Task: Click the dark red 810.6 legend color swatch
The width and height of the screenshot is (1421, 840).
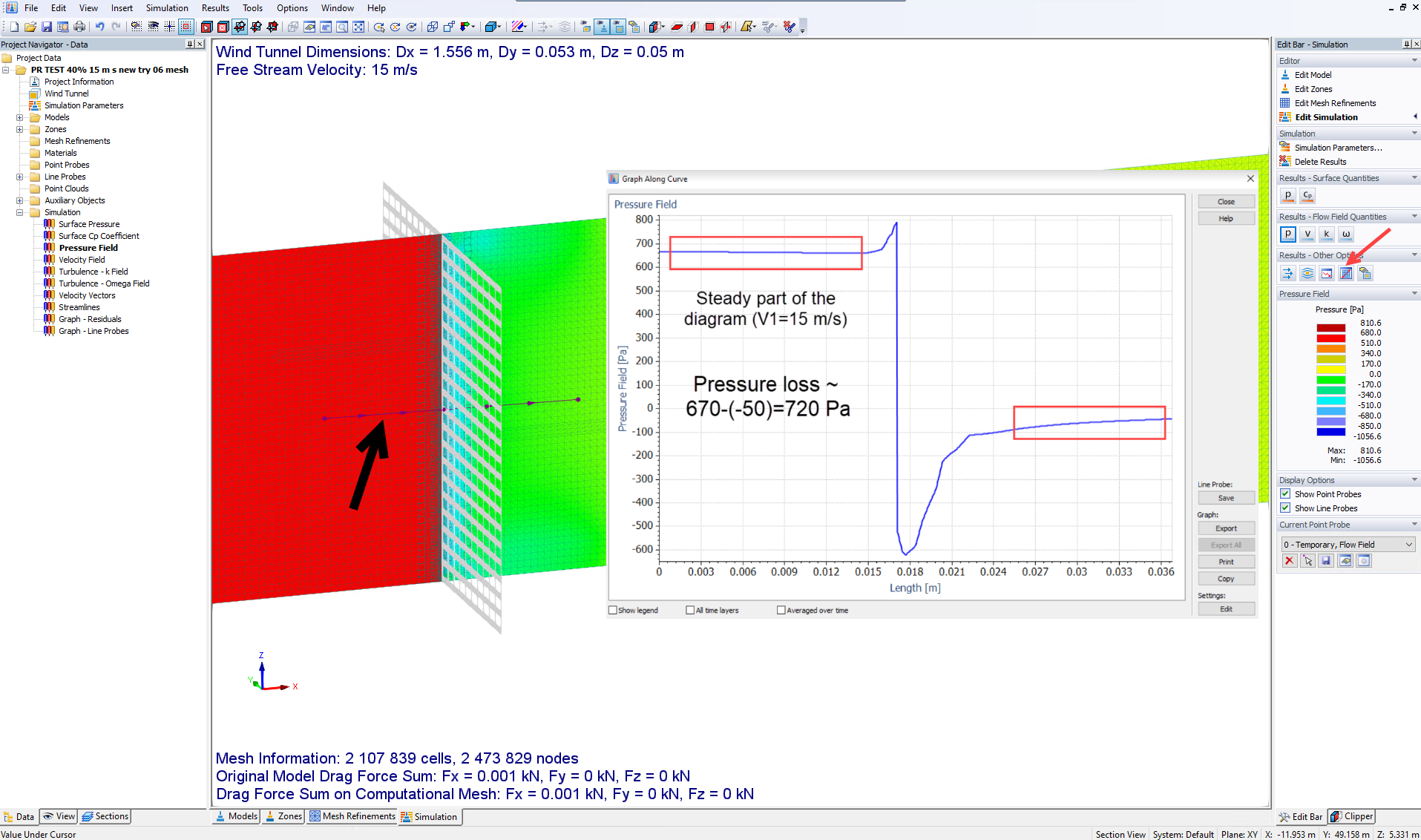Action: pos(1330,327)
